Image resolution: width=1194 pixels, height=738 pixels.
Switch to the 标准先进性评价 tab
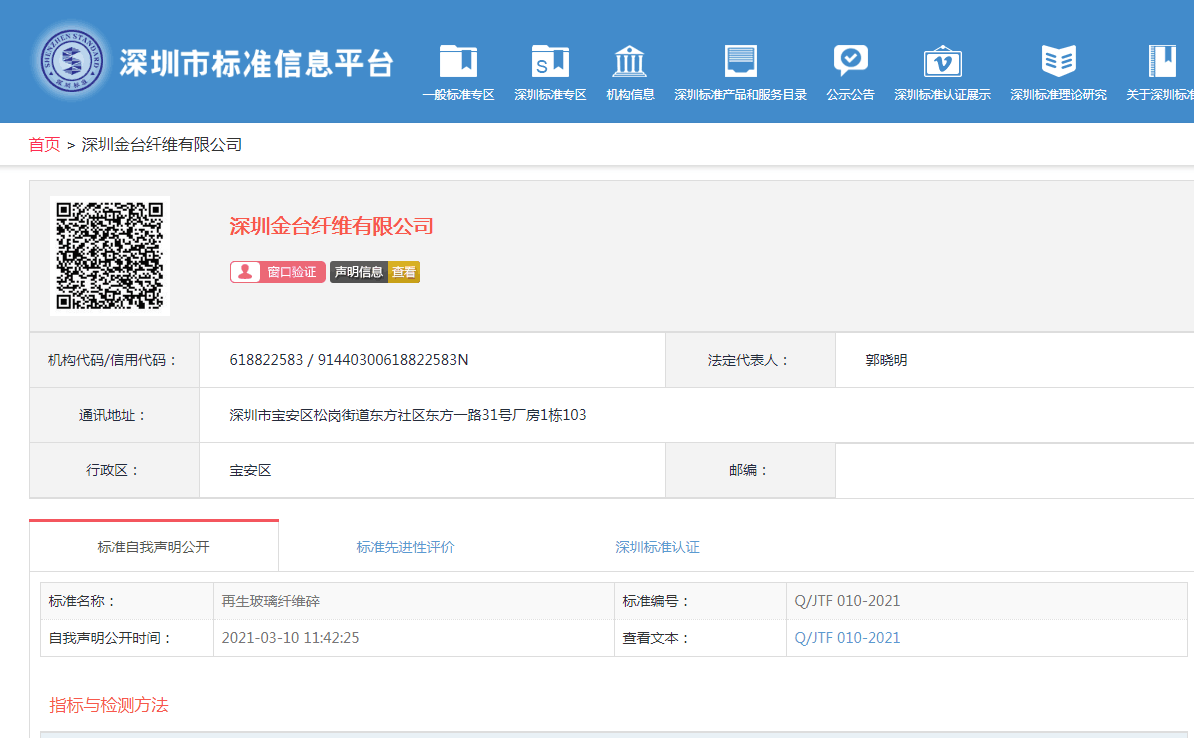405,547
